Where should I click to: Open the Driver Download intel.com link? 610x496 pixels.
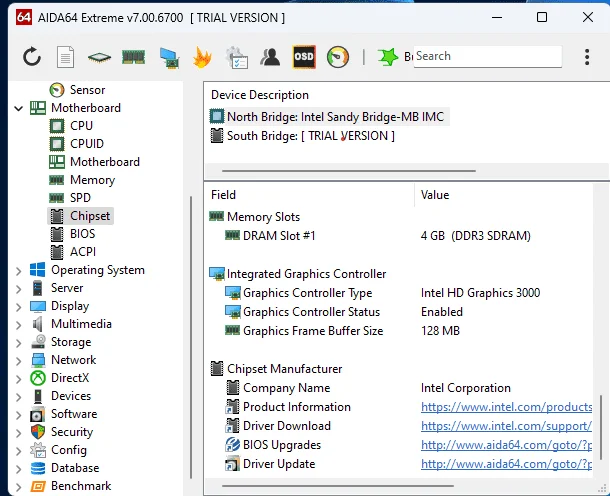507,426
